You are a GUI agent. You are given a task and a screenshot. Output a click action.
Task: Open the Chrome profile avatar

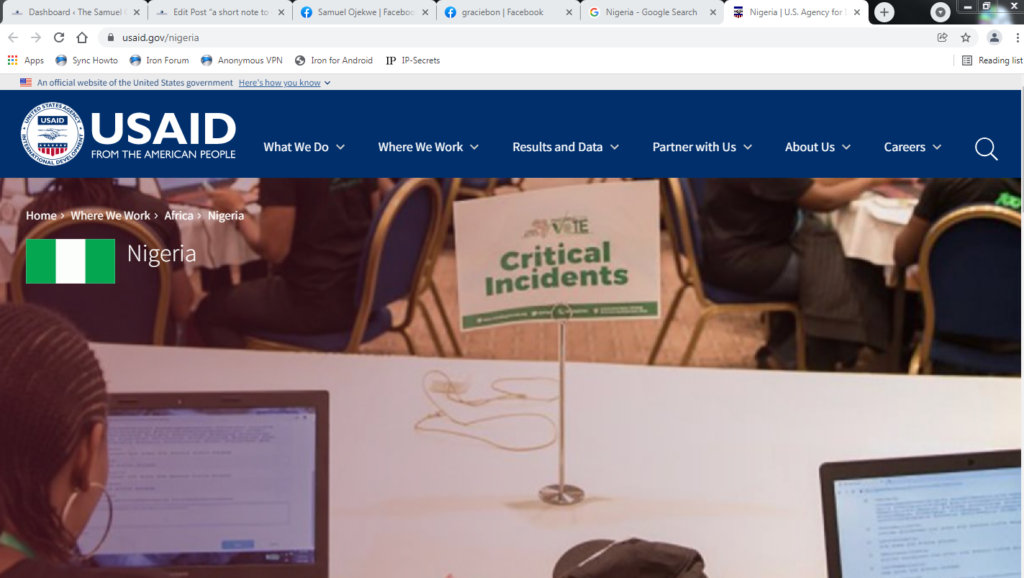point(994,37)
